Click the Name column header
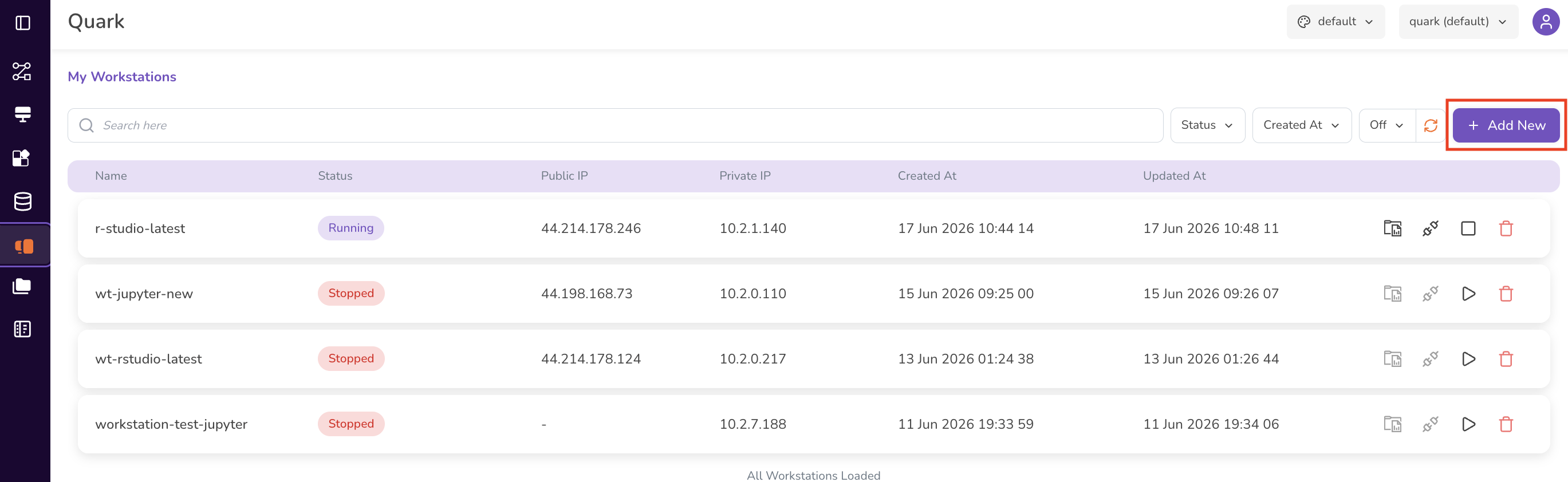 pyautogui.click(x=111, y=176)
